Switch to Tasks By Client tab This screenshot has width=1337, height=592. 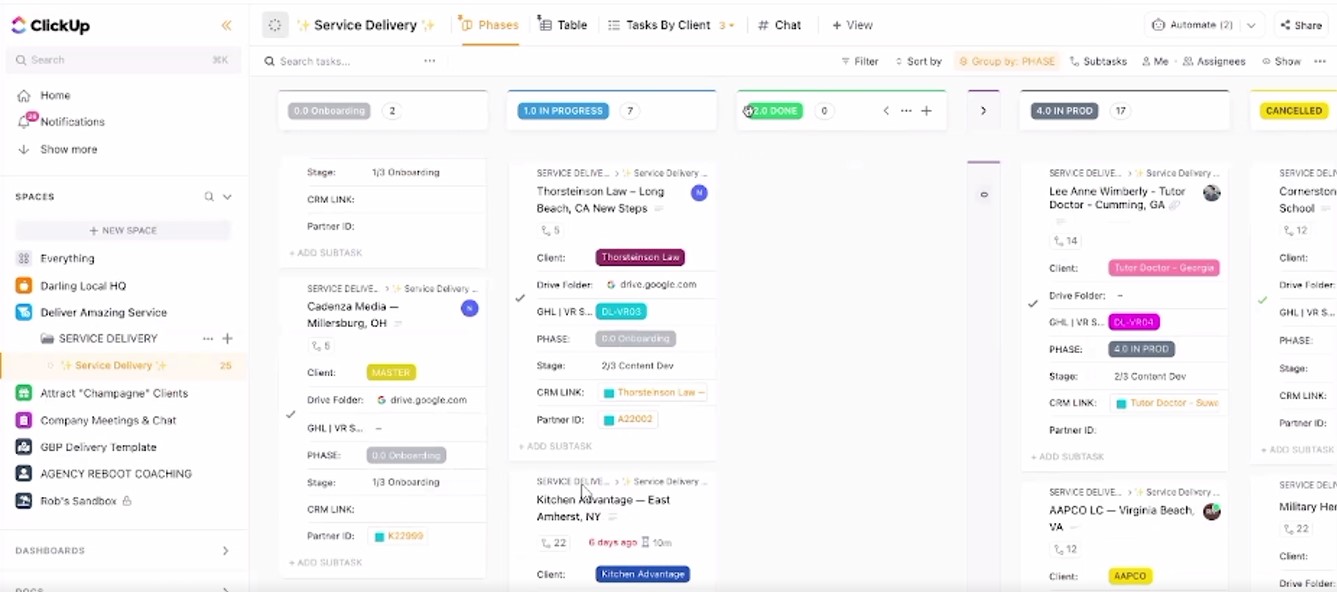click(660, 25)
